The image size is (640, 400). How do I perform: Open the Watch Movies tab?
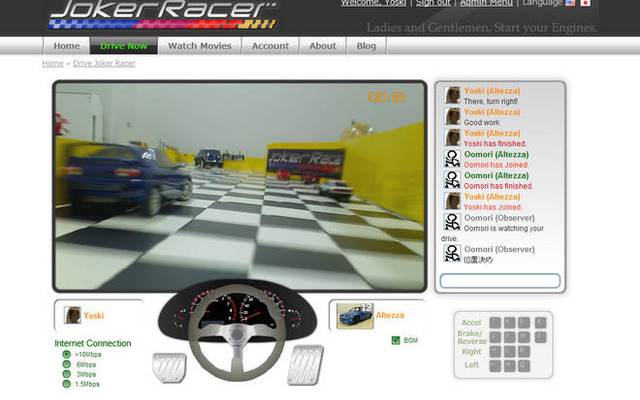click(x=200, y=46)
